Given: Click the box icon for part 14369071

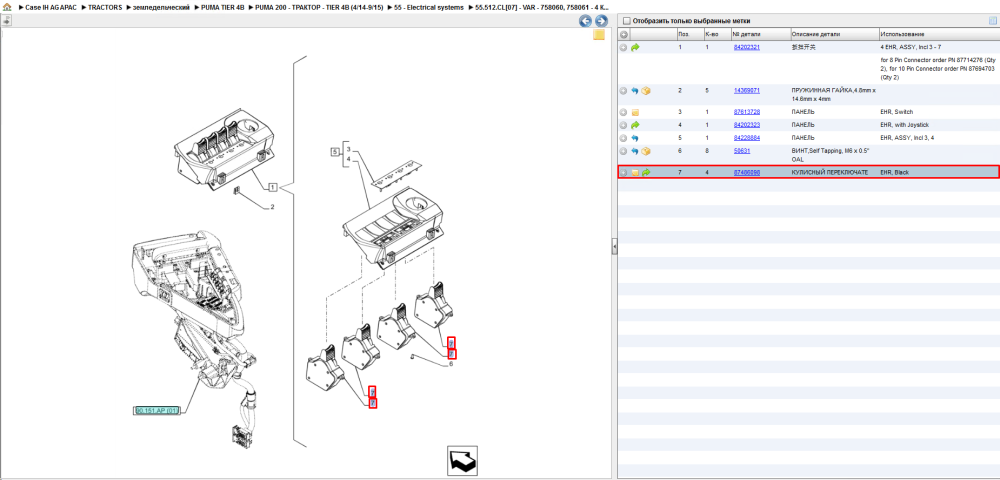Looking at the screenshot, I should coord(646,91).
